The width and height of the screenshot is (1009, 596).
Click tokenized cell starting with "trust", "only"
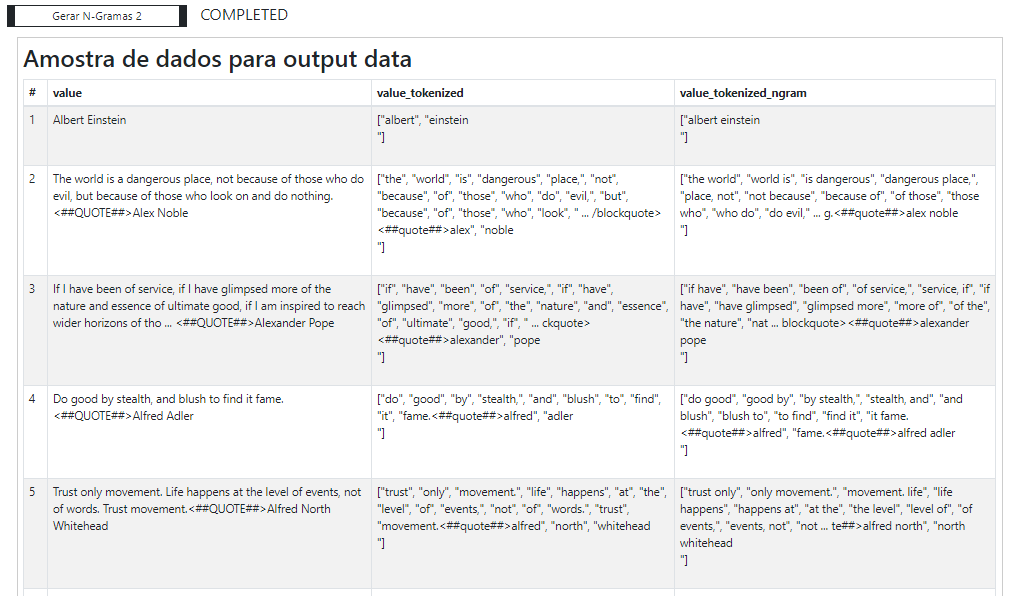[x=523, y=533]
